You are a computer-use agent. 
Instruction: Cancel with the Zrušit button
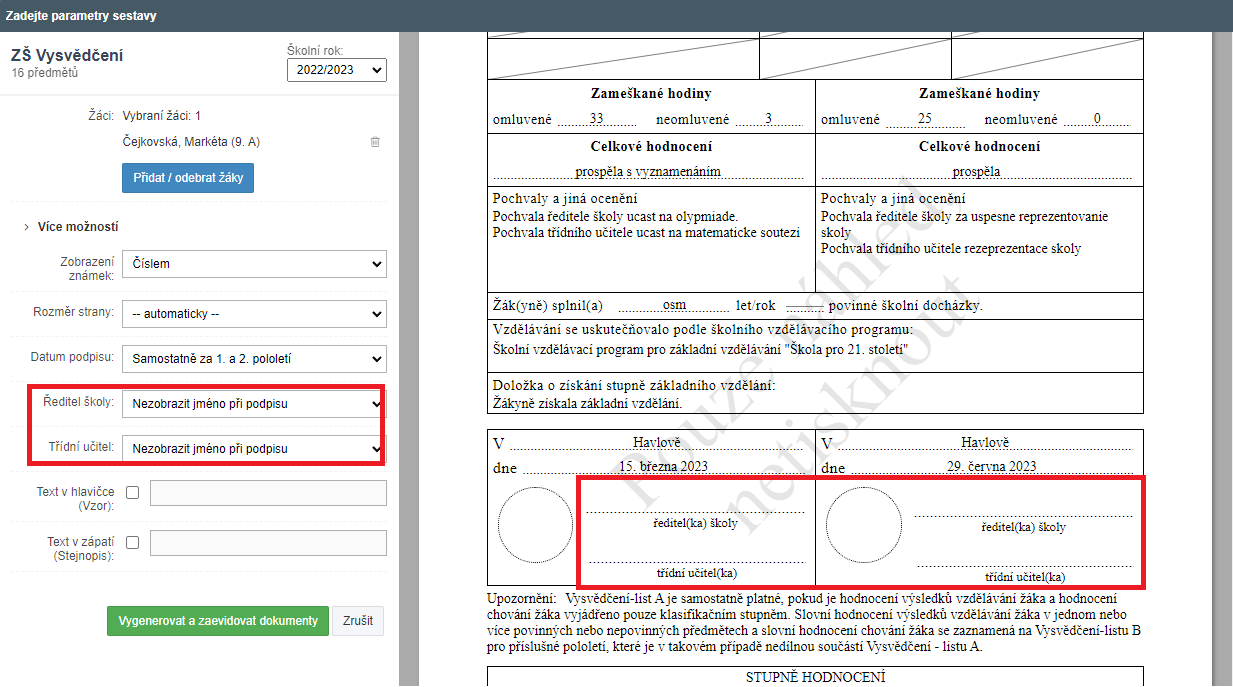[358, 621]
